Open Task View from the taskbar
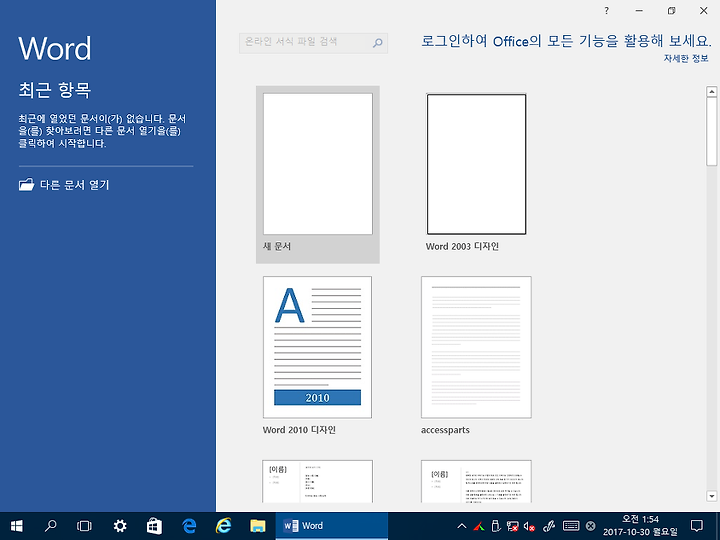Viewport: 720px width, 540px height. pyautogui.click(x=84, y=526)
